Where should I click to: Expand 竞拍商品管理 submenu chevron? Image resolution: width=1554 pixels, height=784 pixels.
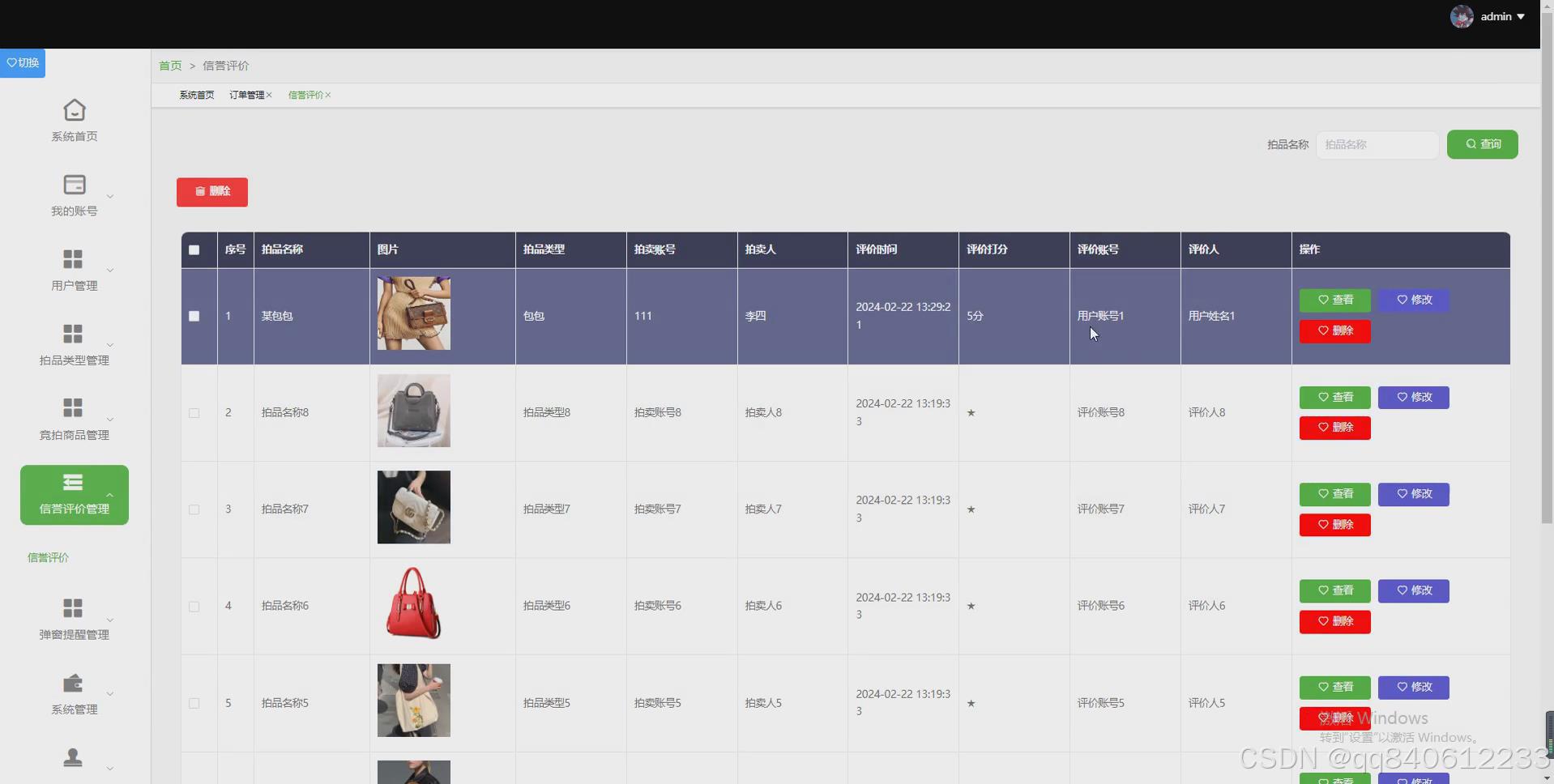click(x=110, y=420)
